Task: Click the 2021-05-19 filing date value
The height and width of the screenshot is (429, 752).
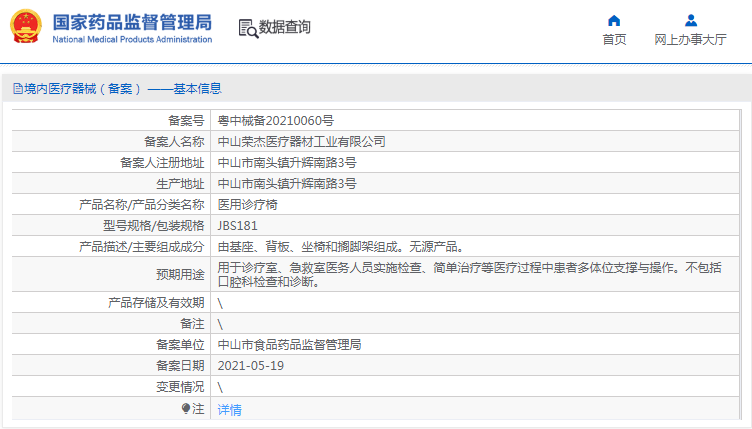Action: coord(251,365)
